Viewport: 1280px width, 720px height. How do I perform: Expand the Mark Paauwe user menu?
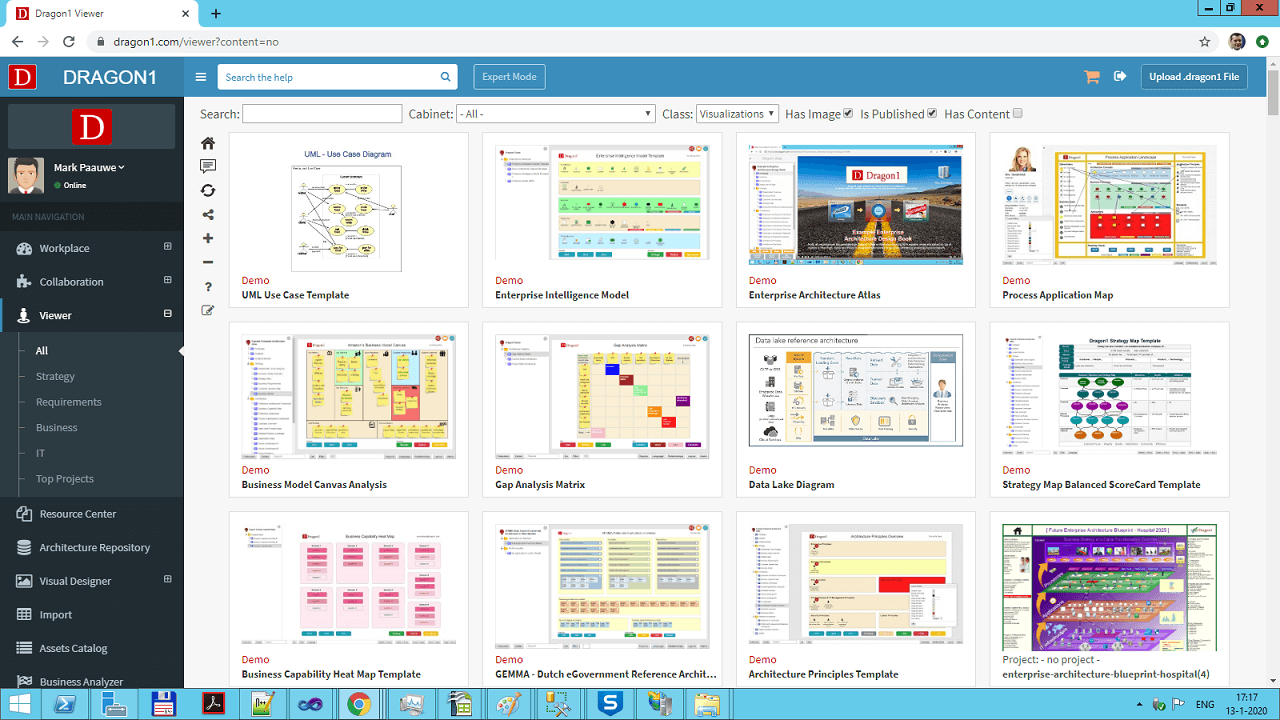89,168
